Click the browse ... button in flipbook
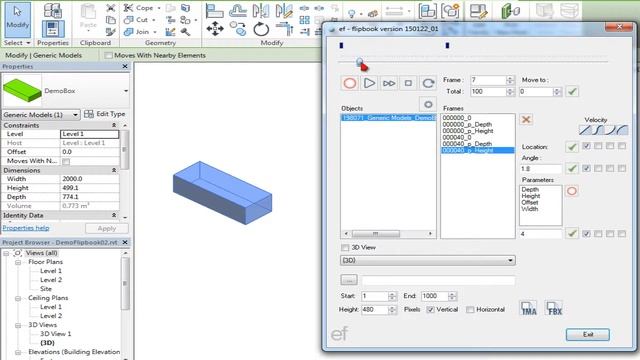Viewport: 640px width, 360px height. [x=349, y=280]
